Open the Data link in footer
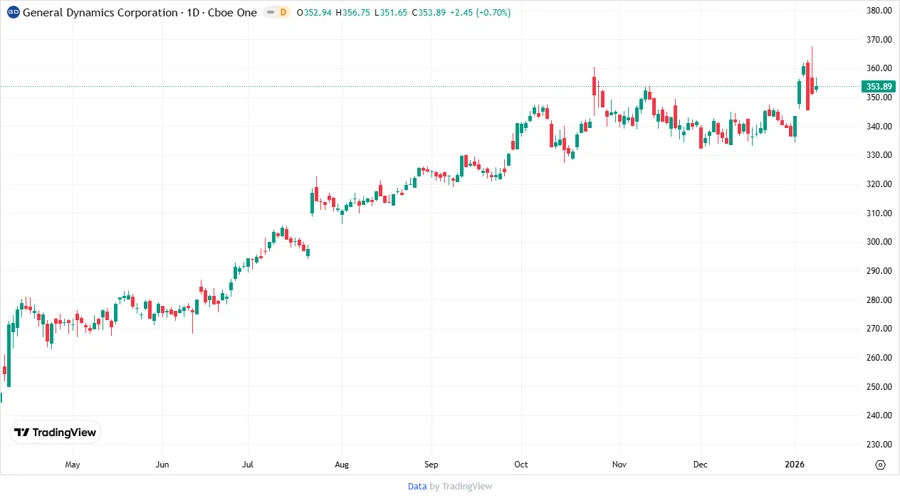 (x=417, y=487)
